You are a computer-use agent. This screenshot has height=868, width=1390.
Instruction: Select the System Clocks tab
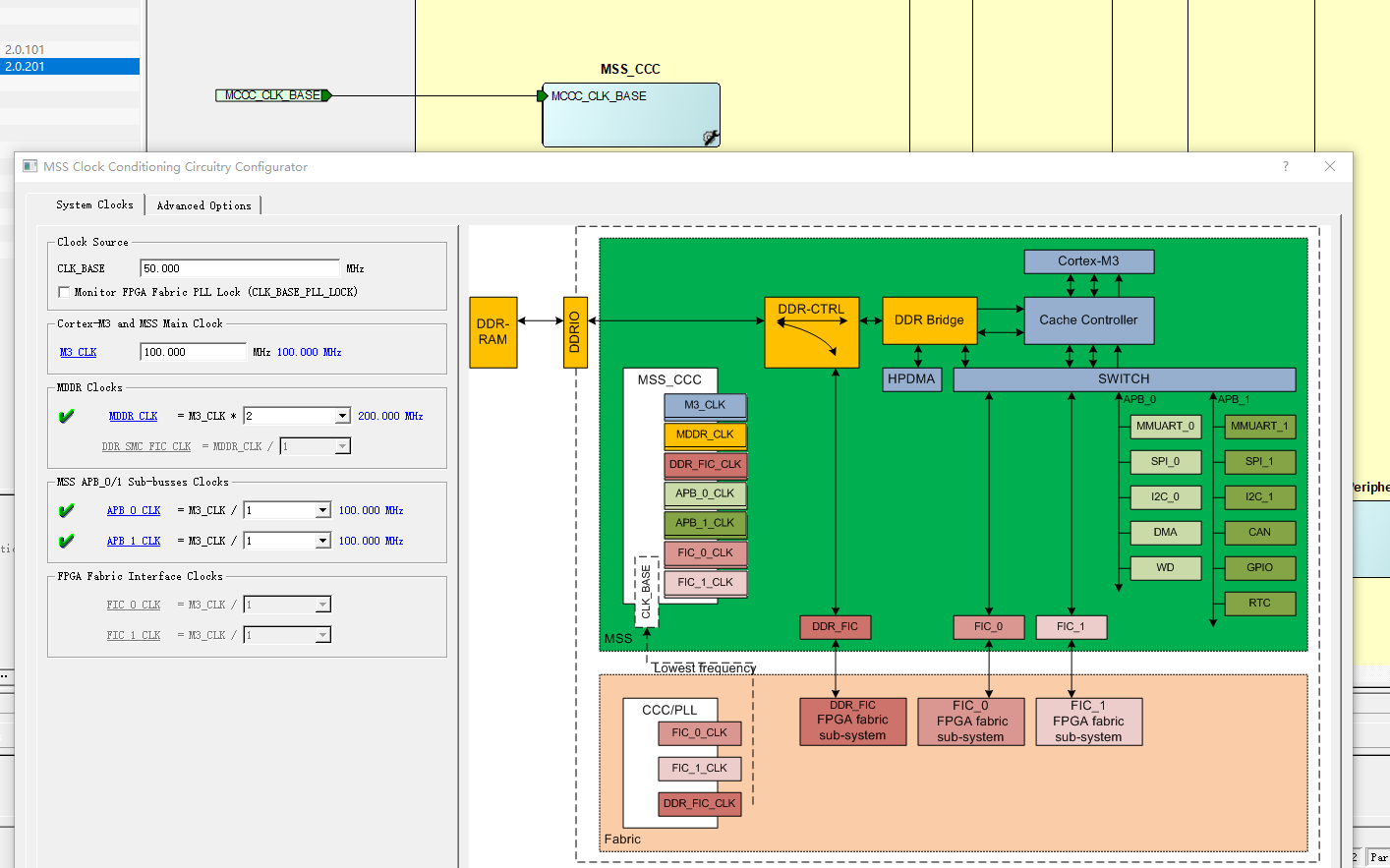[95, 204]
